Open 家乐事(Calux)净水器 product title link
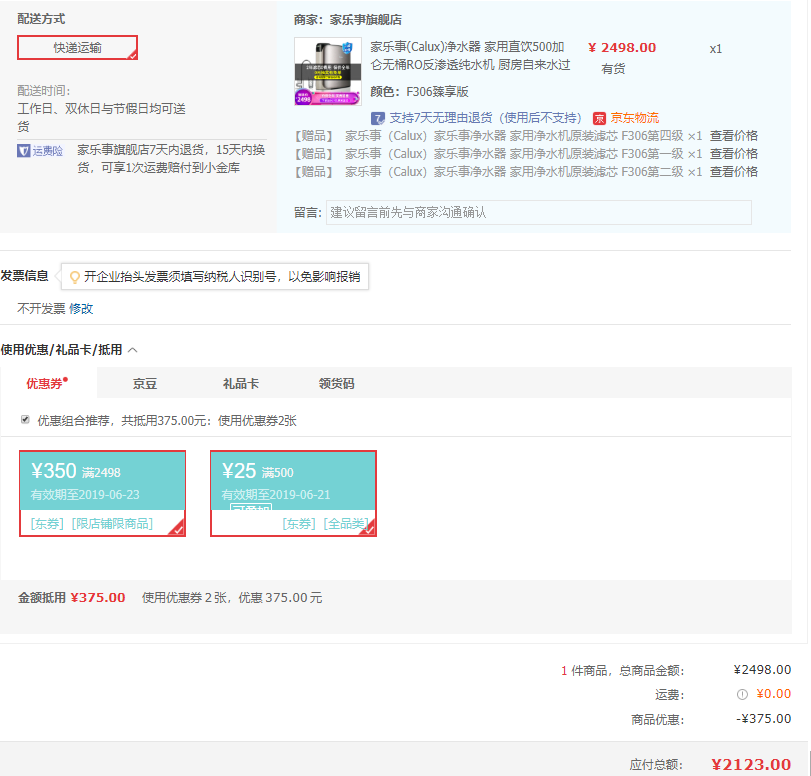 click(470, 56)
